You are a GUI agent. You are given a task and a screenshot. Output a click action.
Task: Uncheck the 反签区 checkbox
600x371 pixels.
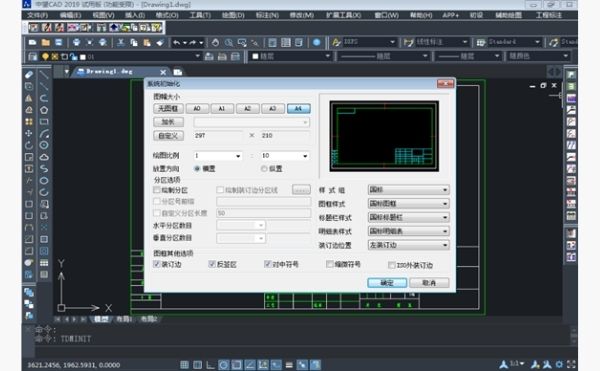point(212,264)
